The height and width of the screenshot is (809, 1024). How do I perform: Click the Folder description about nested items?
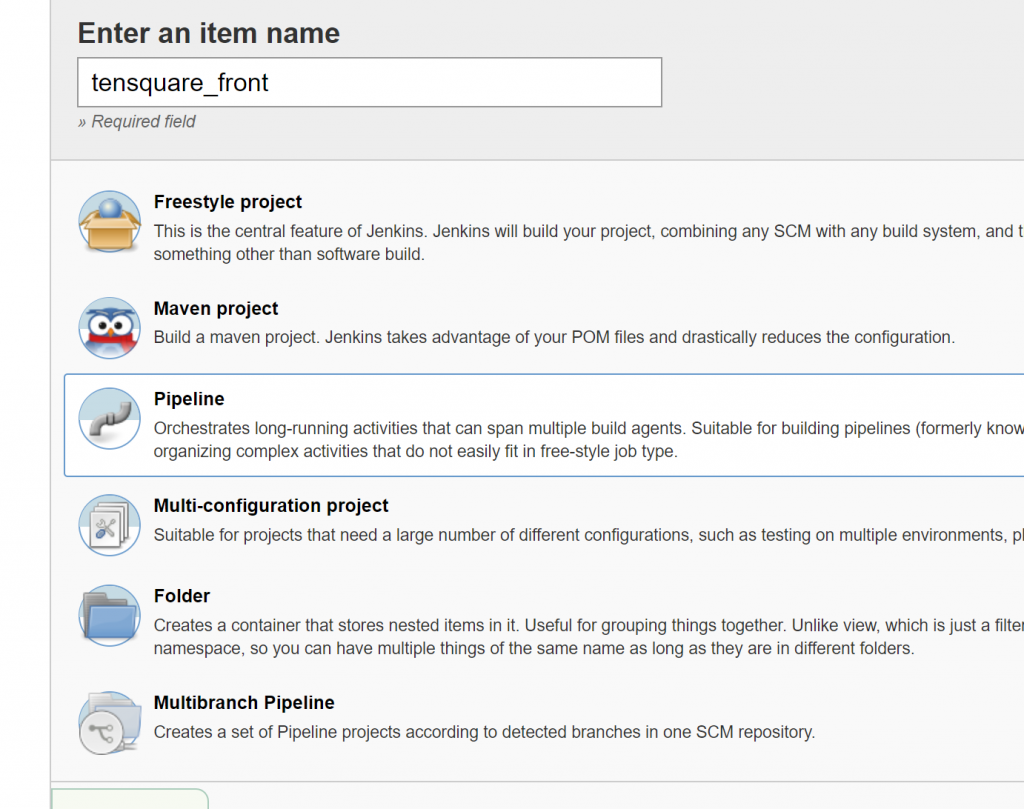pos(588,637)
